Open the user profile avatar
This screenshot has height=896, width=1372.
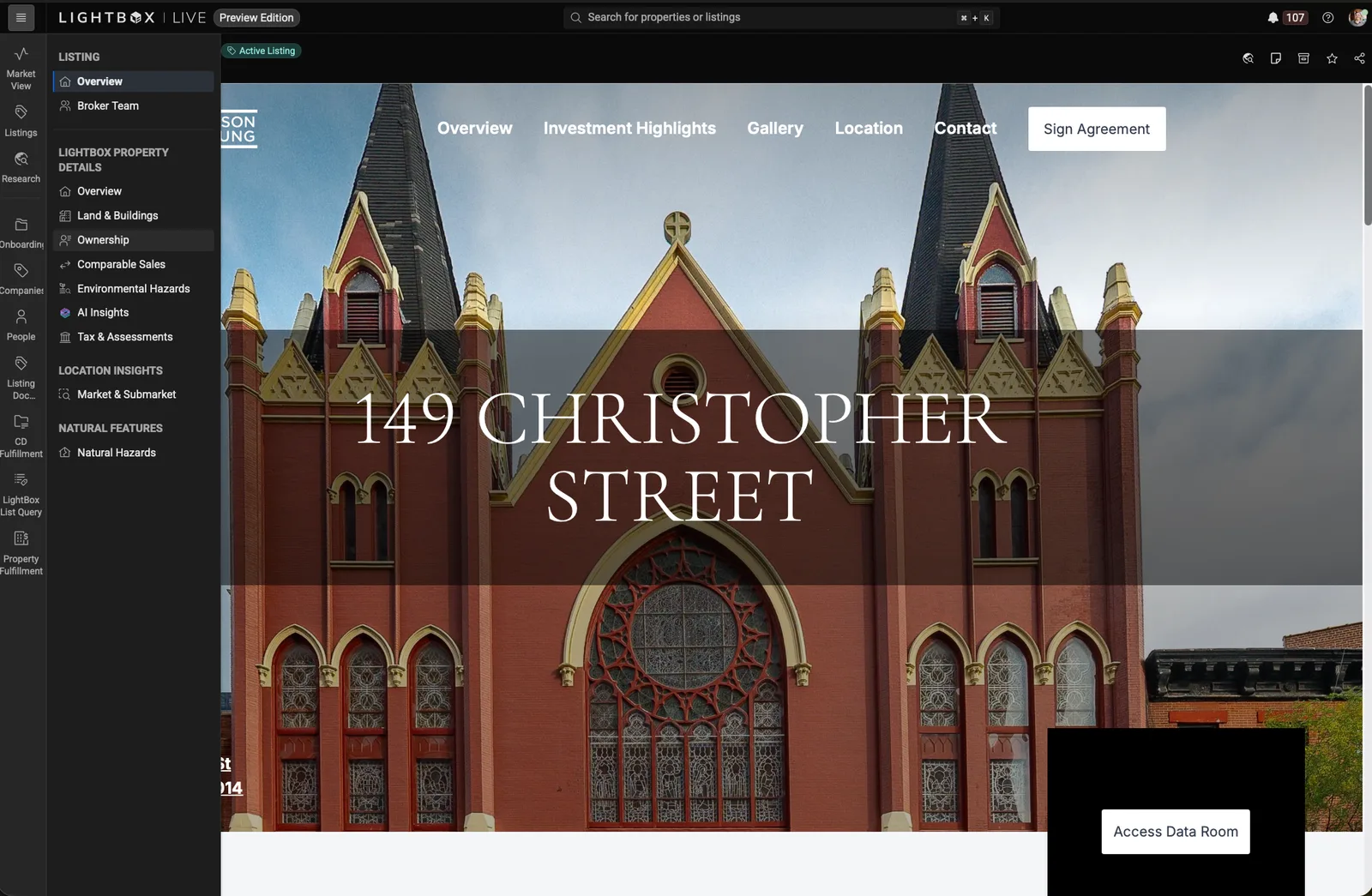[x=1357, y=17]
